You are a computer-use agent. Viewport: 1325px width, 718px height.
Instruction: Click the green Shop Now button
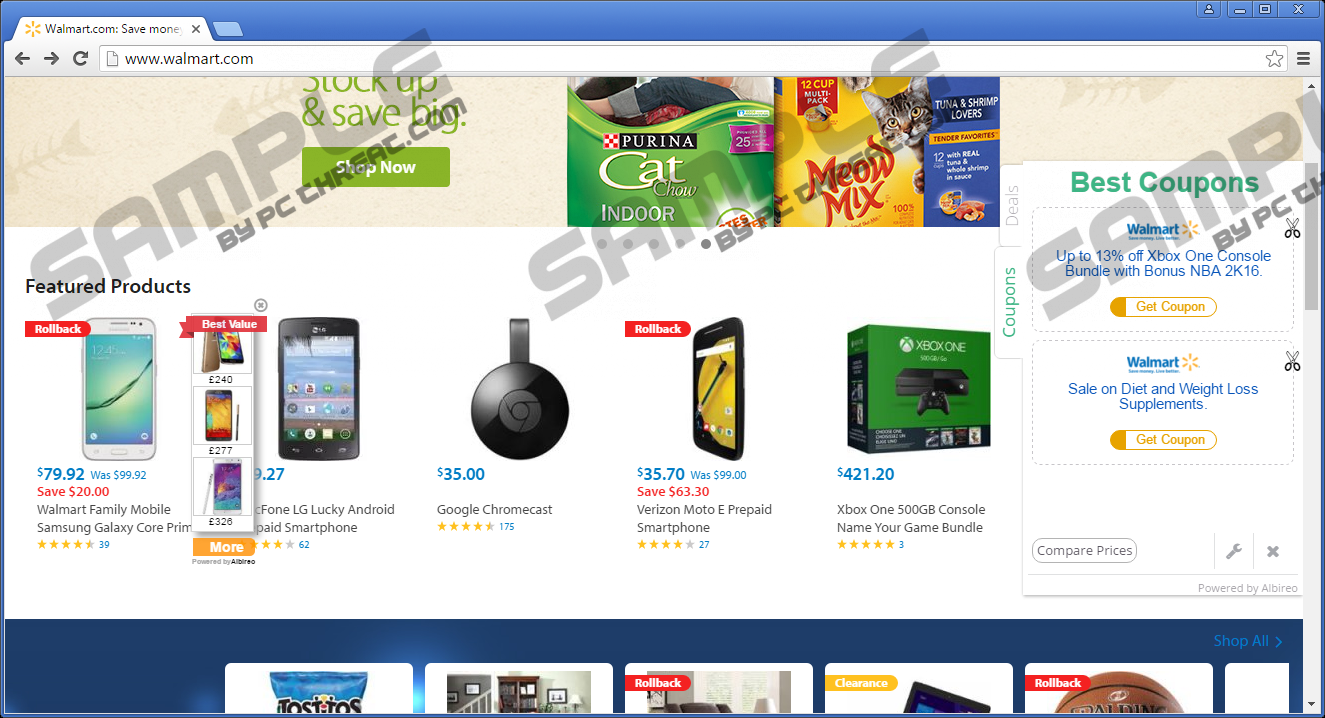coord(376,167)
